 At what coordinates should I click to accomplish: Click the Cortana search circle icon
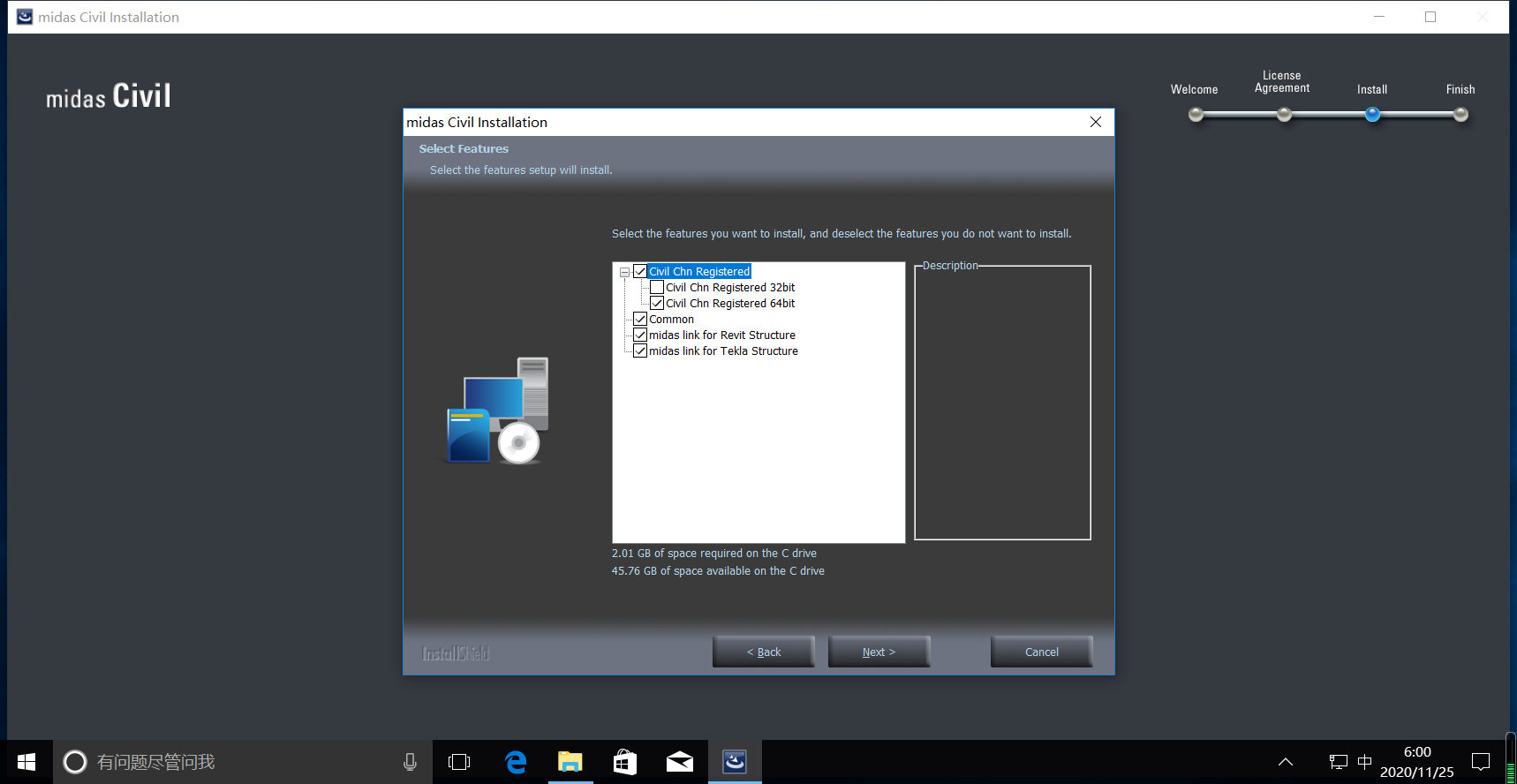pyautogui.click(x=75, y=762)
